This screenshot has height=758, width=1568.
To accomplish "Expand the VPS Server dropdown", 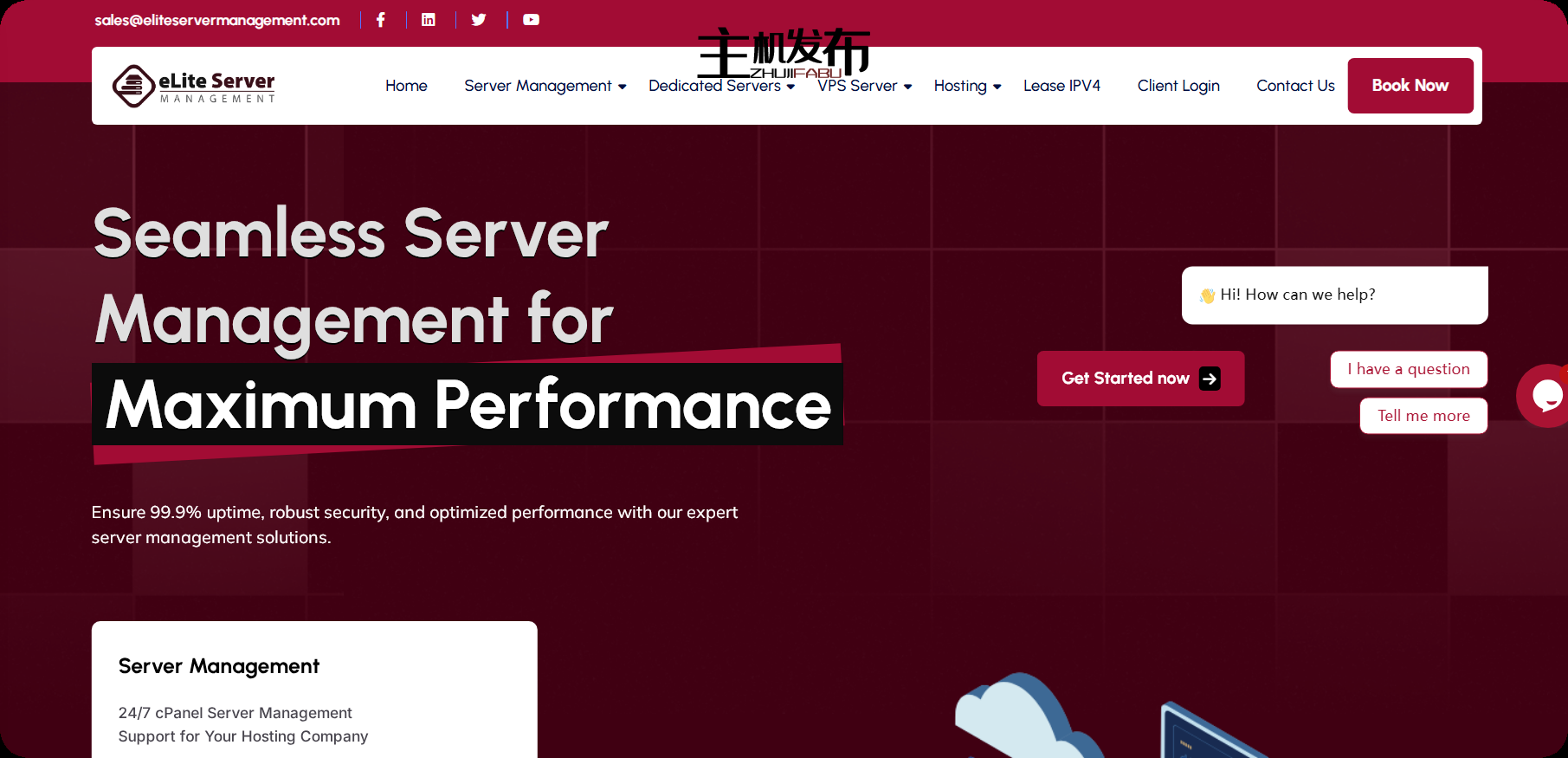I will pos(864,86).
